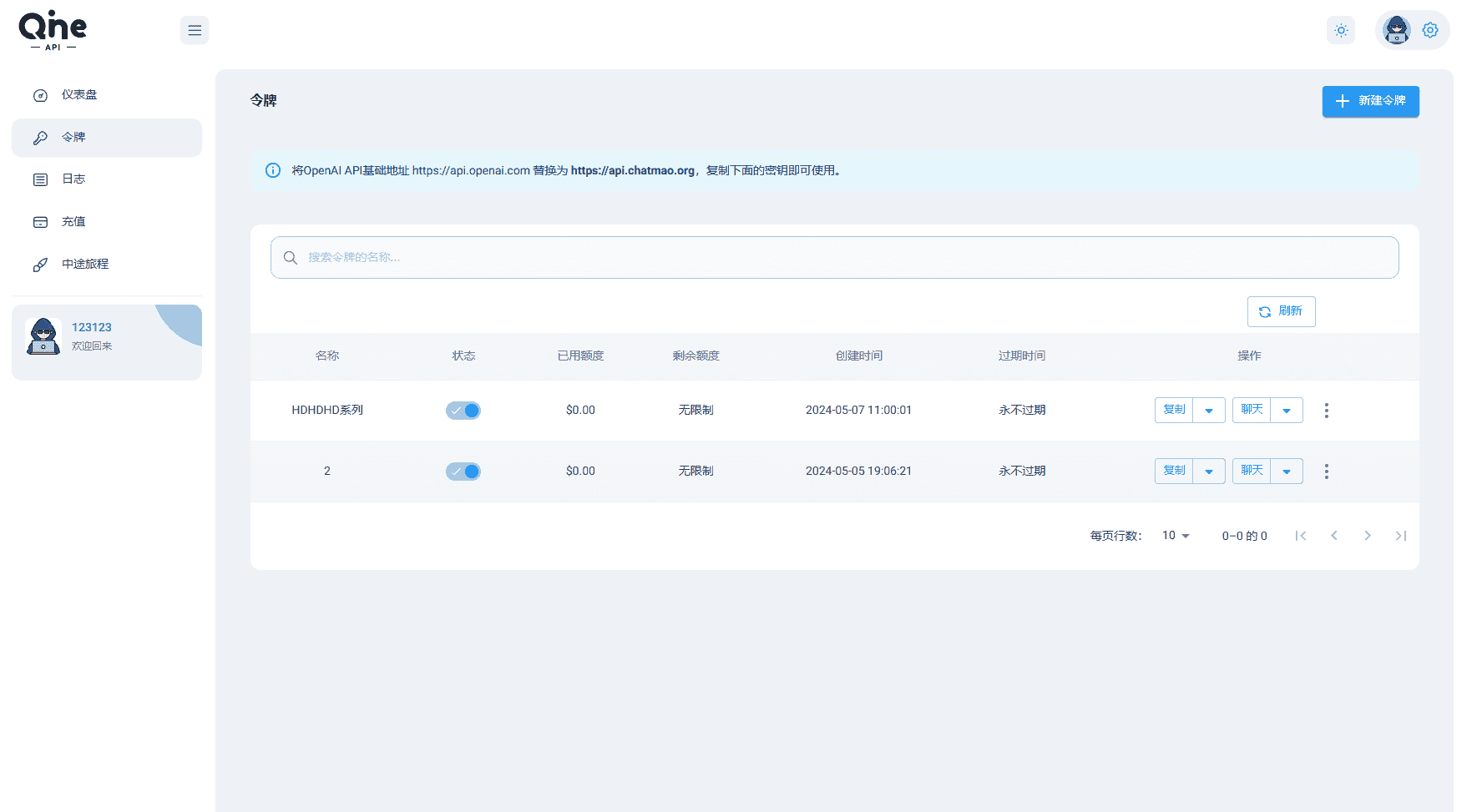Go to next page arrow in pagination
Viewport: 1467px width, 812px height.
click(x=1367, y=536)
